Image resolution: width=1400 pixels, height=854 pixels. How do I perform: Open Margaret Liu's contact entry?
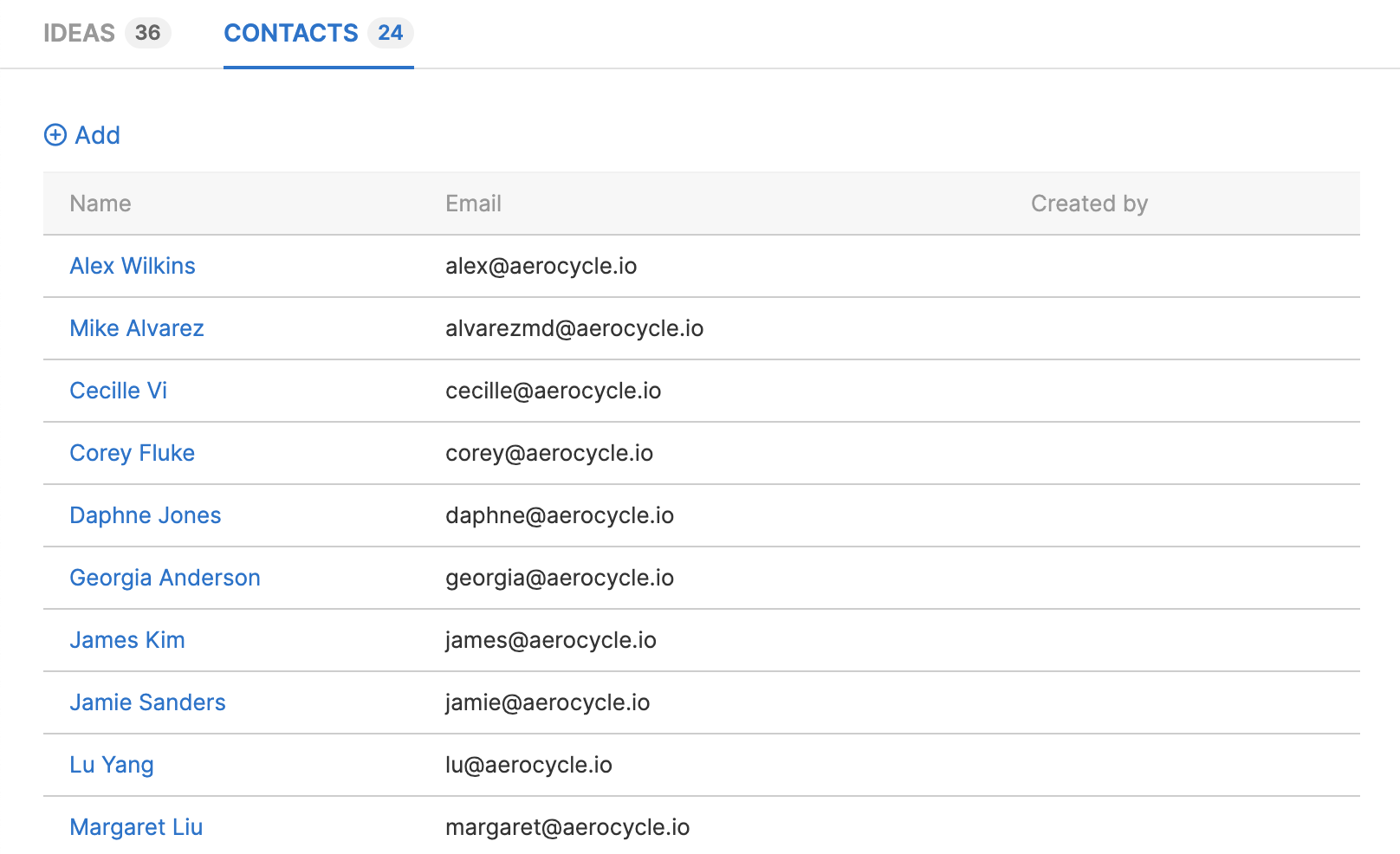(136, 827)
